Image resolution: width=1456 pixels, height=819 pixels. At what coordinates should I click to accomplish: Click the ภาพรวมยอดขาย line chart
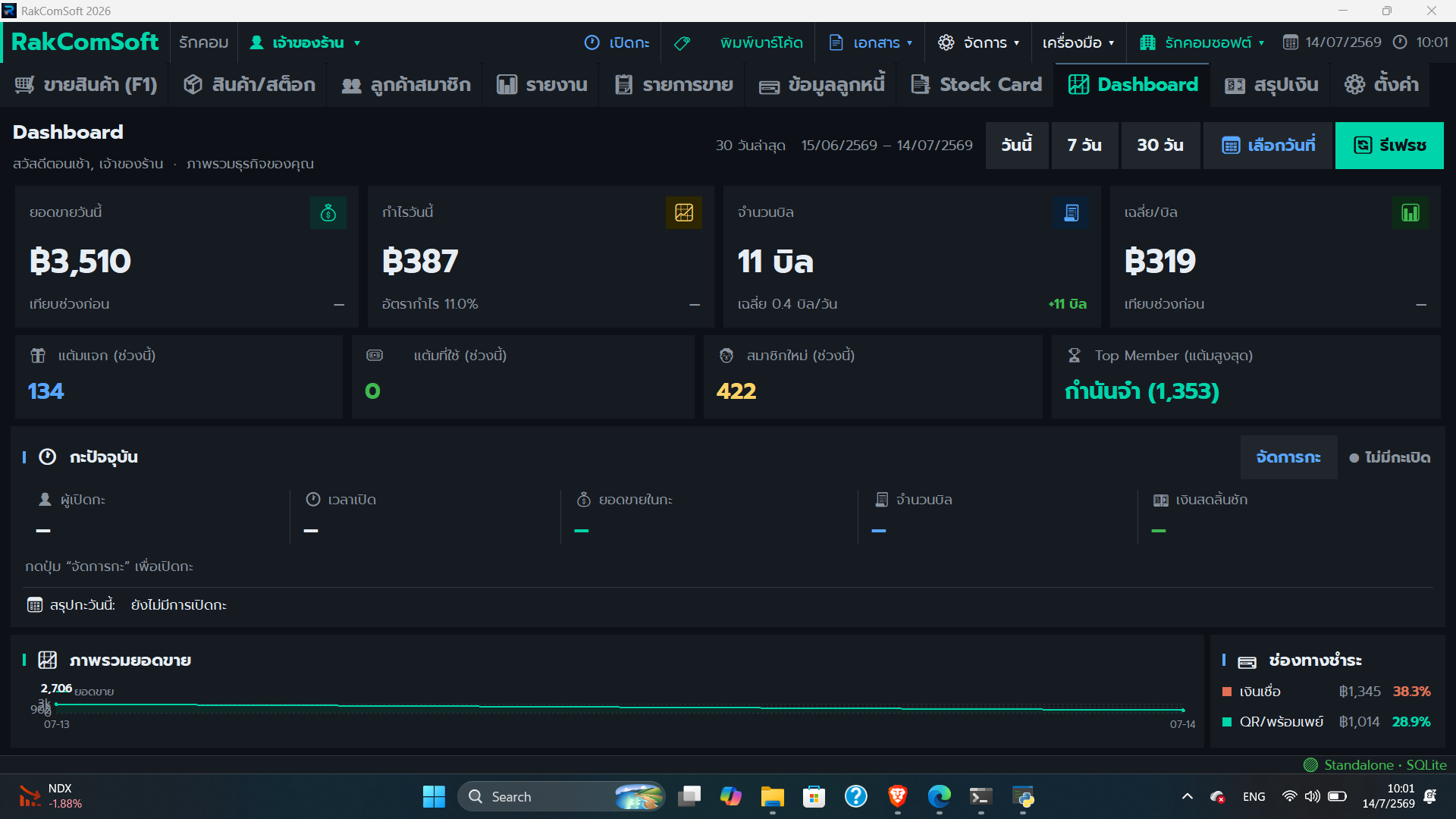(620, 707)
